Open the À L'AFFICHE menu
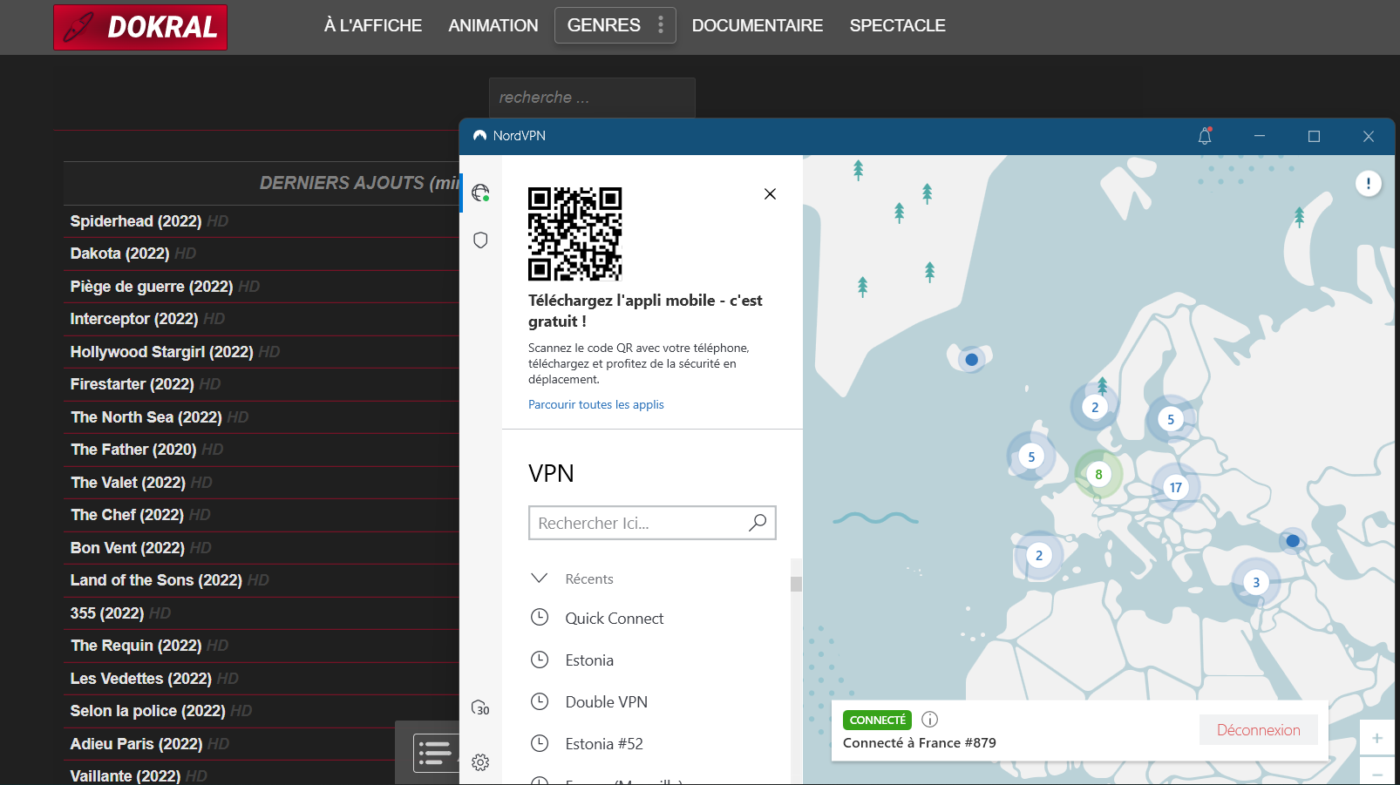The height and width of the screenshot is (785, 1400). pyautogui.click(x=373, y=26)
